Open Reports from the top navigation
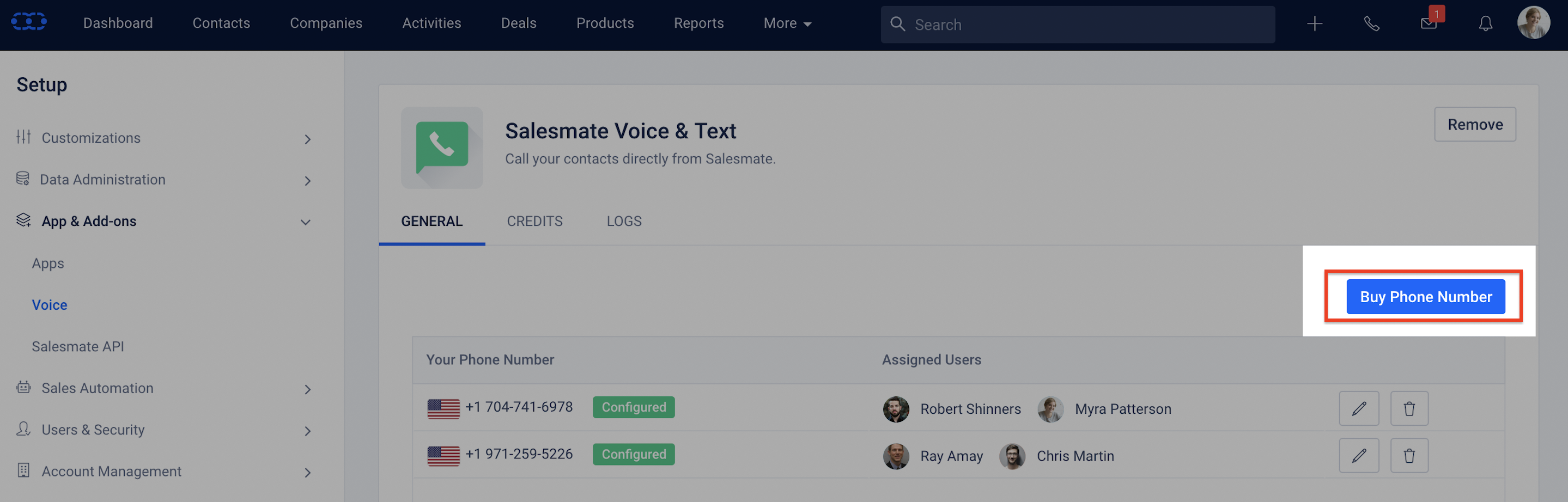Screen dimensions: 1568x502 tap(698, 23)
